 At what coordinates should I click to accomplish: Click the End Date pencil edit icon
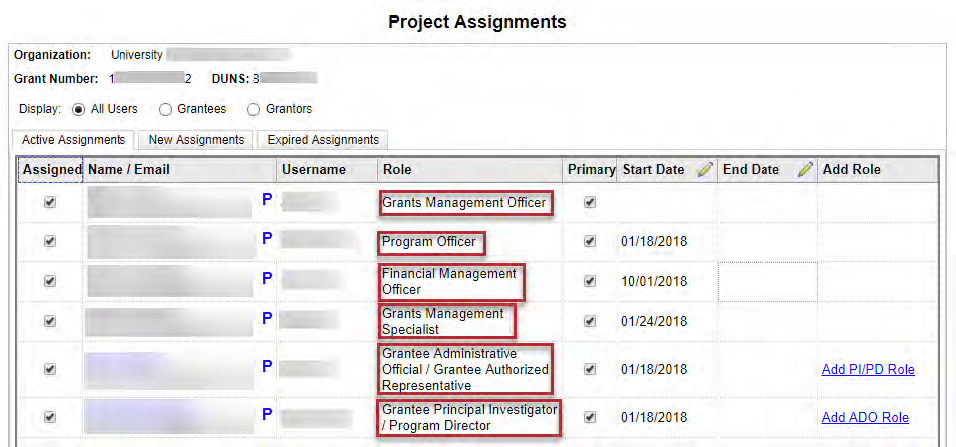[805, 170]
